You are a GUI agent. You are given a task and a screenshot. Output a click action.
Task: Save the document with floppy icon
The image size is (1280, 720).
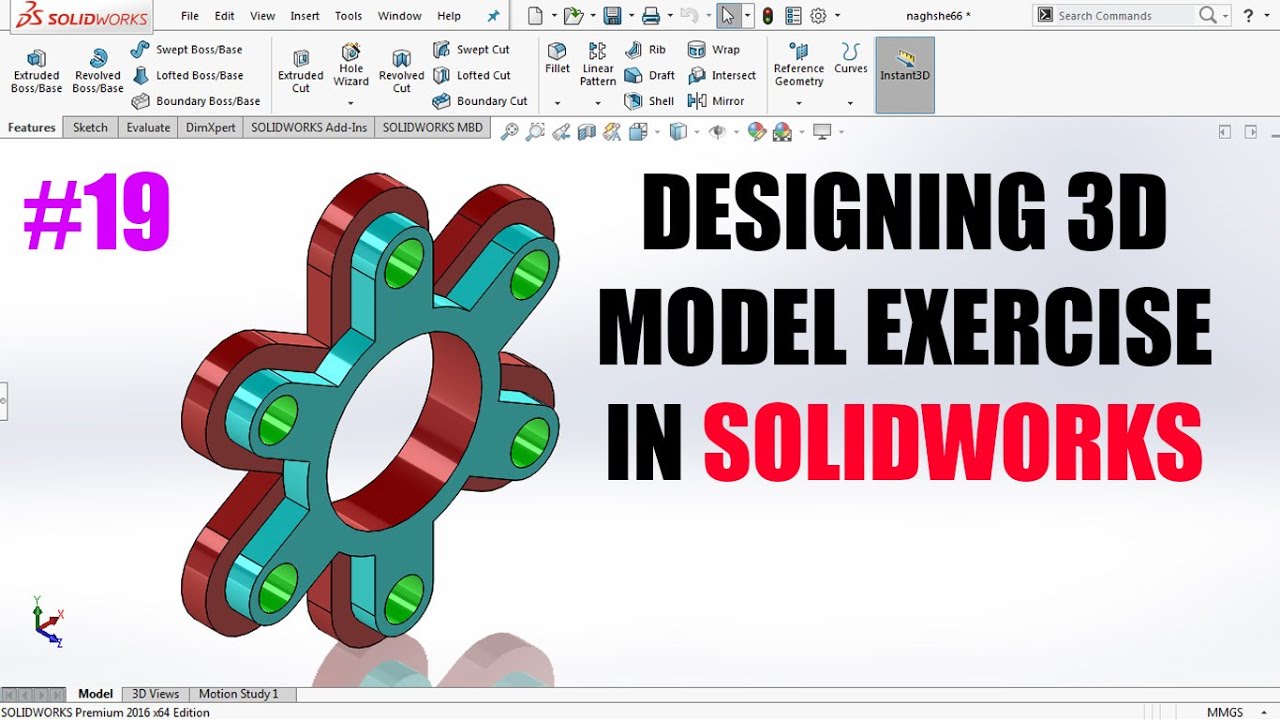coord(612,15)
